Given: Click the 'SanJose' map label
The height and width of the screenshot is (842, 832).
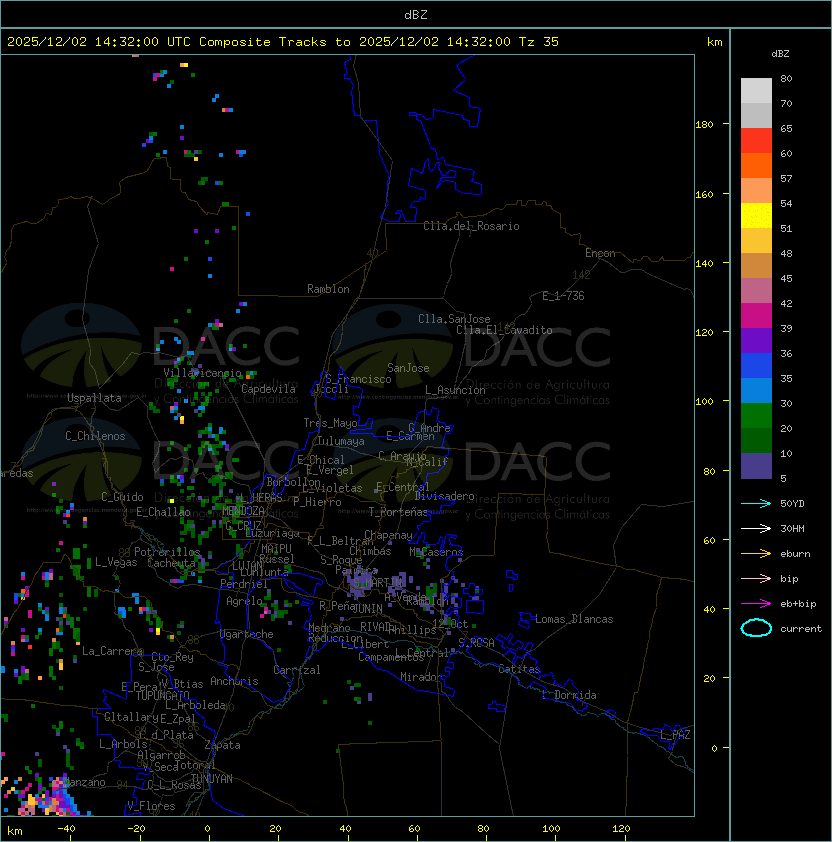Looking at the screenshot, I should point(408,368).
